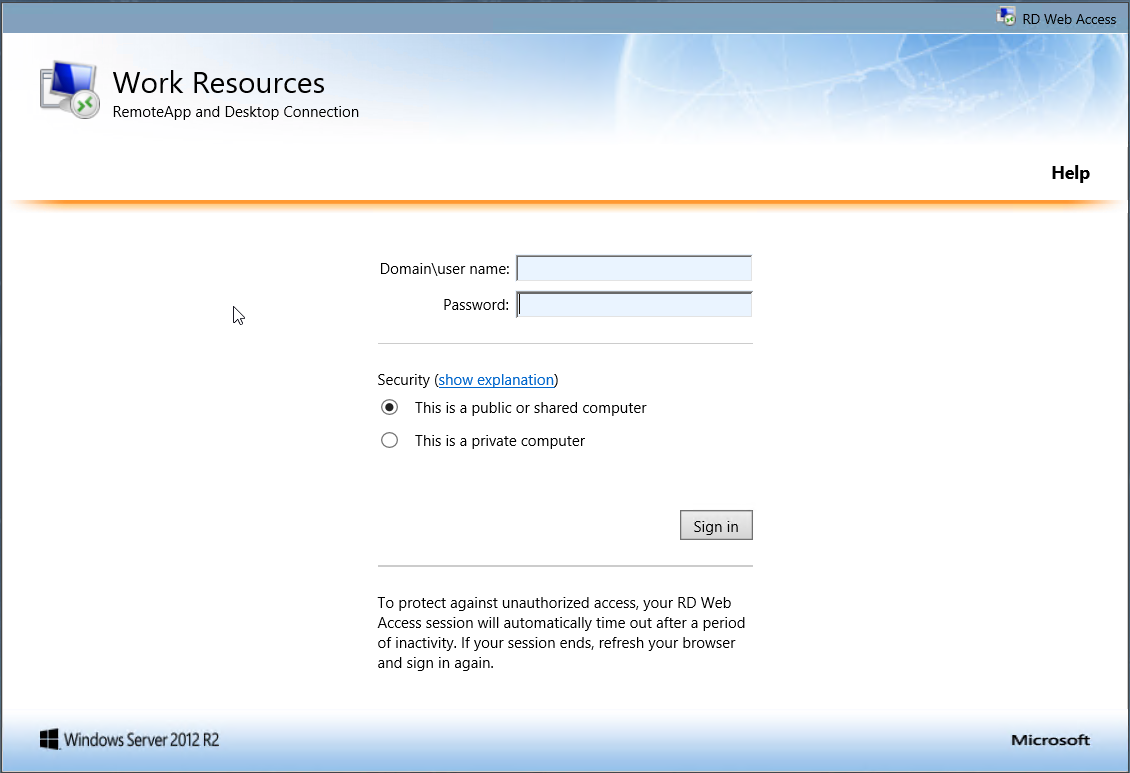Click the RD Web Access icon

(1006, 17)
